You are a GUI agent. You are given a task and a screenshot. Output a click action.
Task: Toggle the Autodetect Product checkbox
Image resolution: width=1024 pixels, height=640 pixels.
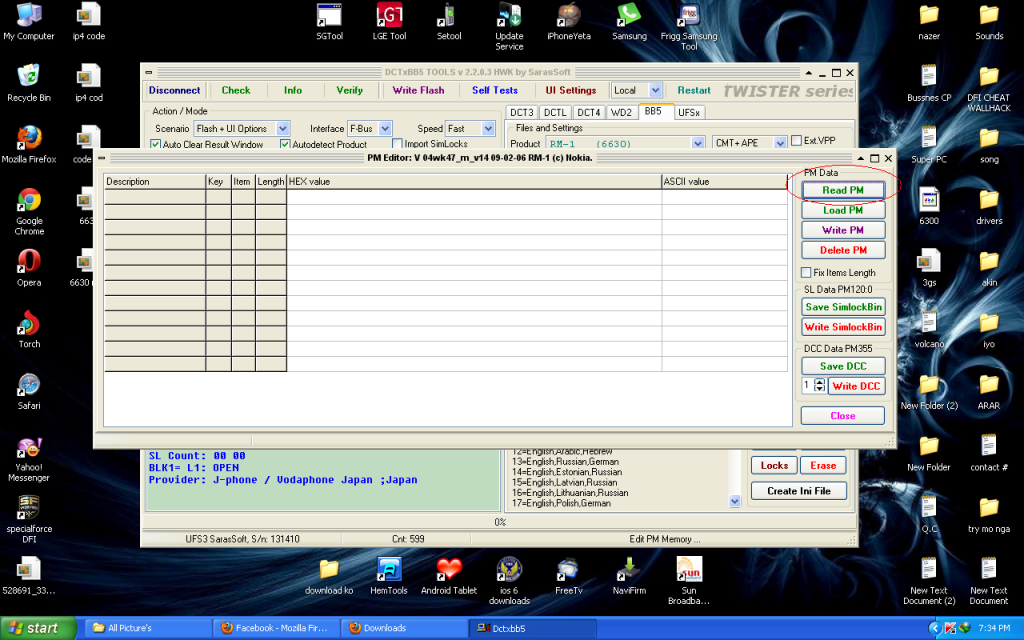tap(285, 145)
